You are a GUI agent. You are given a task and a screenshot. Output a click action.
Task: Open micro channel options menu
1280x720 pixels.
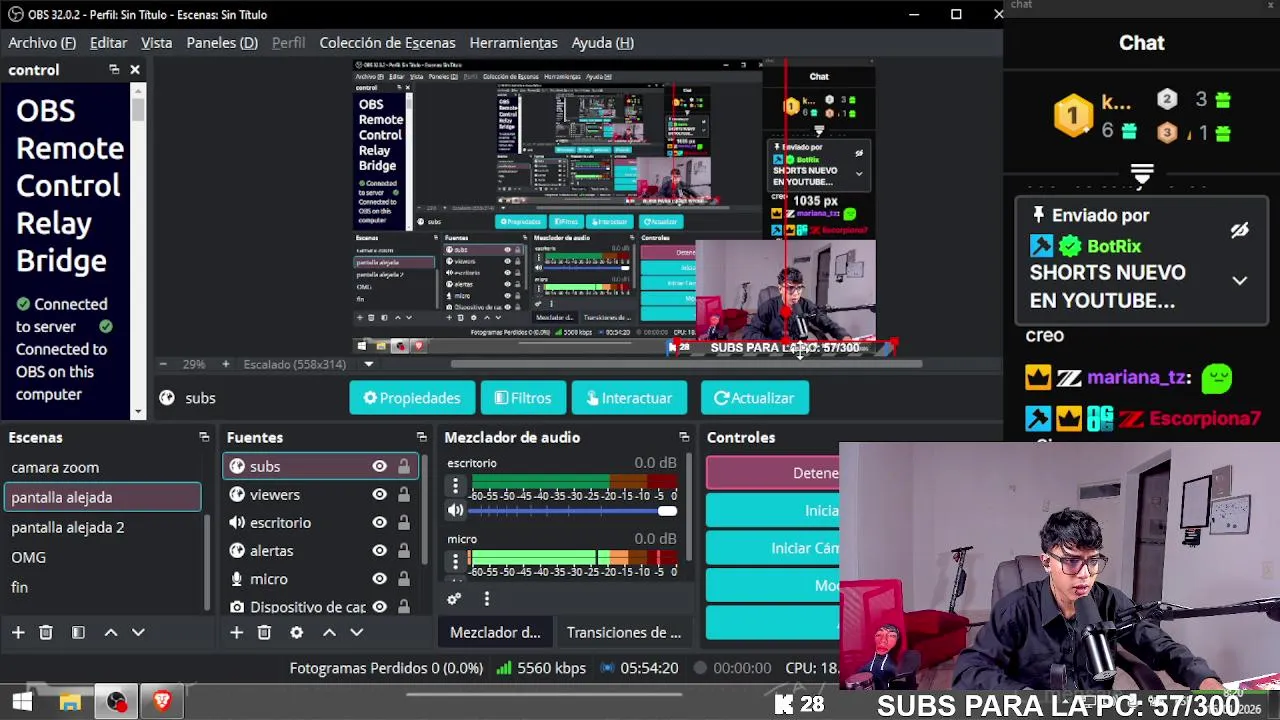tap(456, 562)
